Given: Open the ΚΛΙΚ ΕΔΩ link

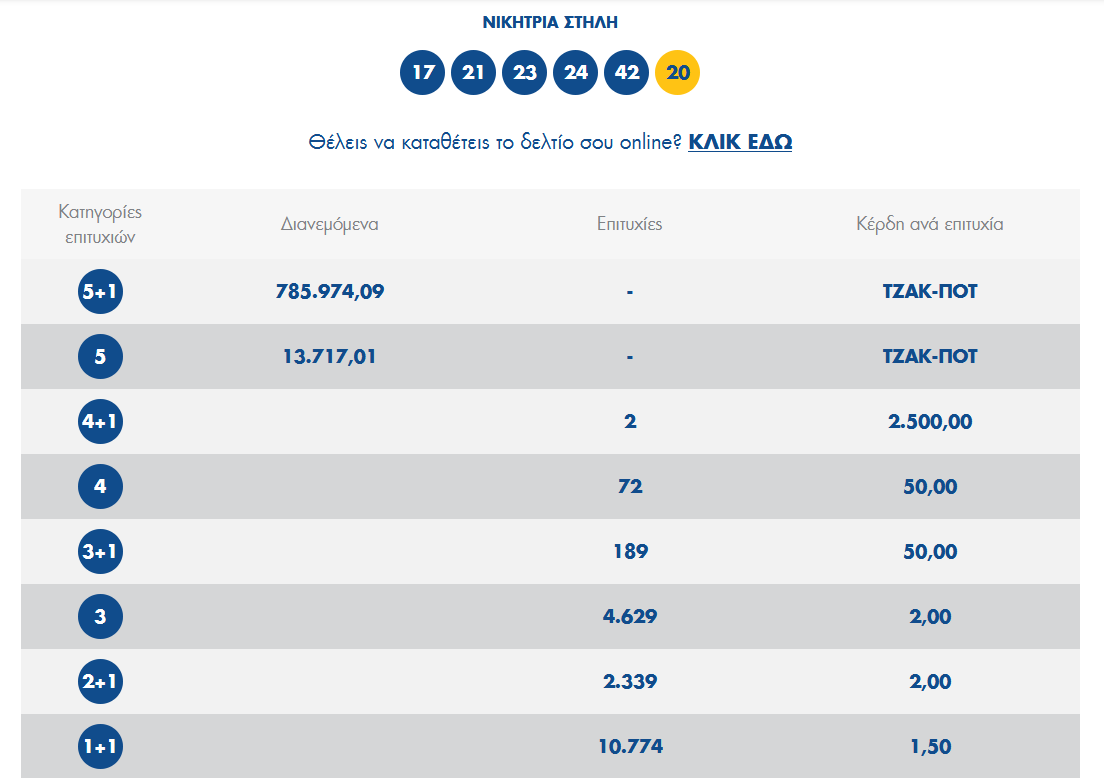Looking at the screenshot, I should (740, 142).
